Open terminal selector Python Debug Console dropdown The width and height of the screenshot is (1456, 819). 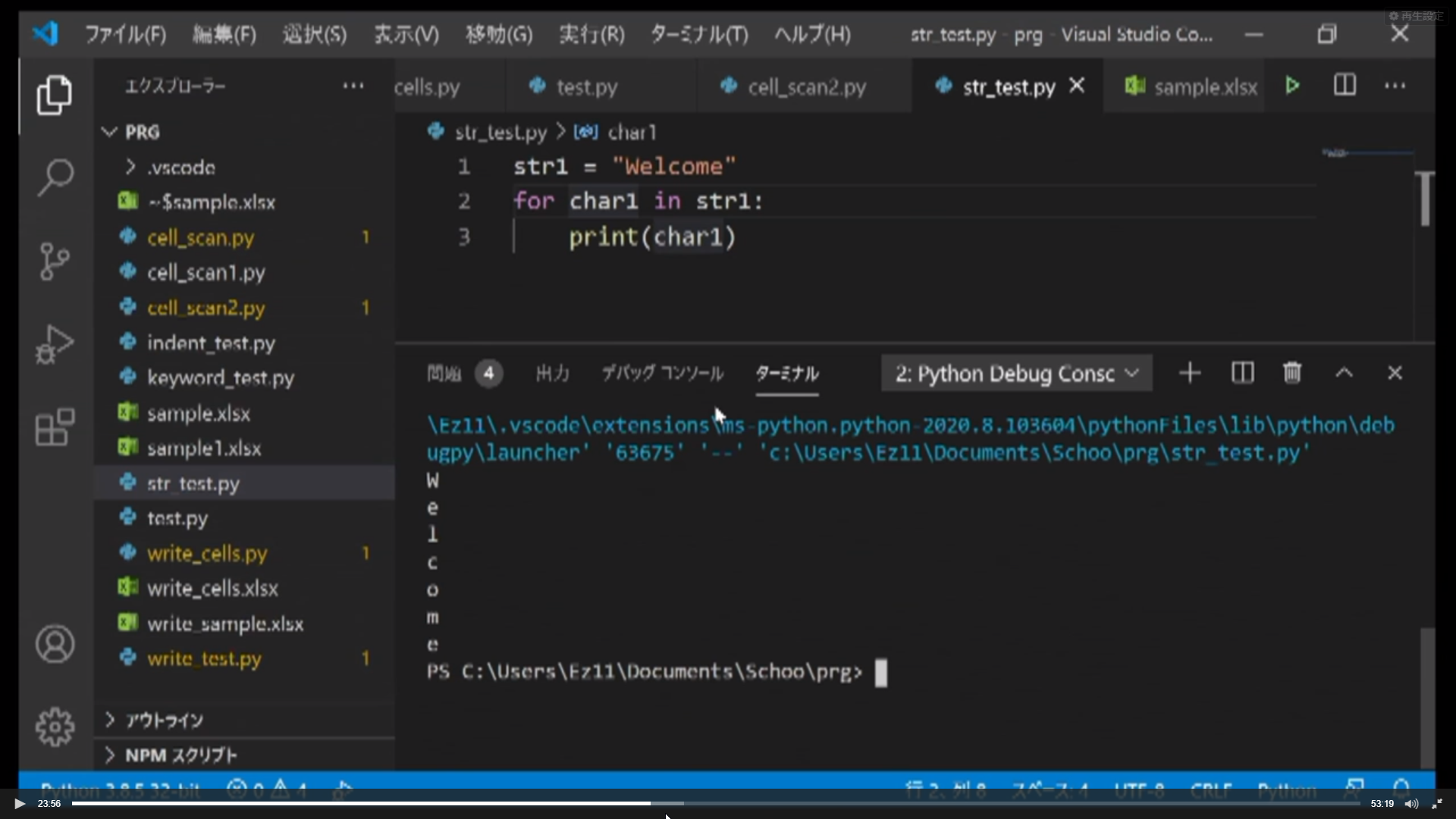(1016, 373)
